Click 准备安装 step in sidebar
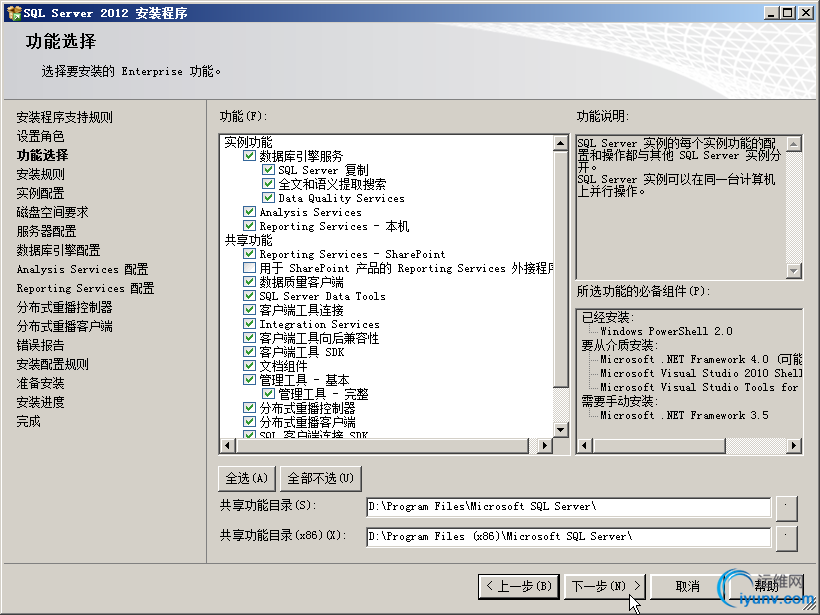 click(x=40, y=383)
